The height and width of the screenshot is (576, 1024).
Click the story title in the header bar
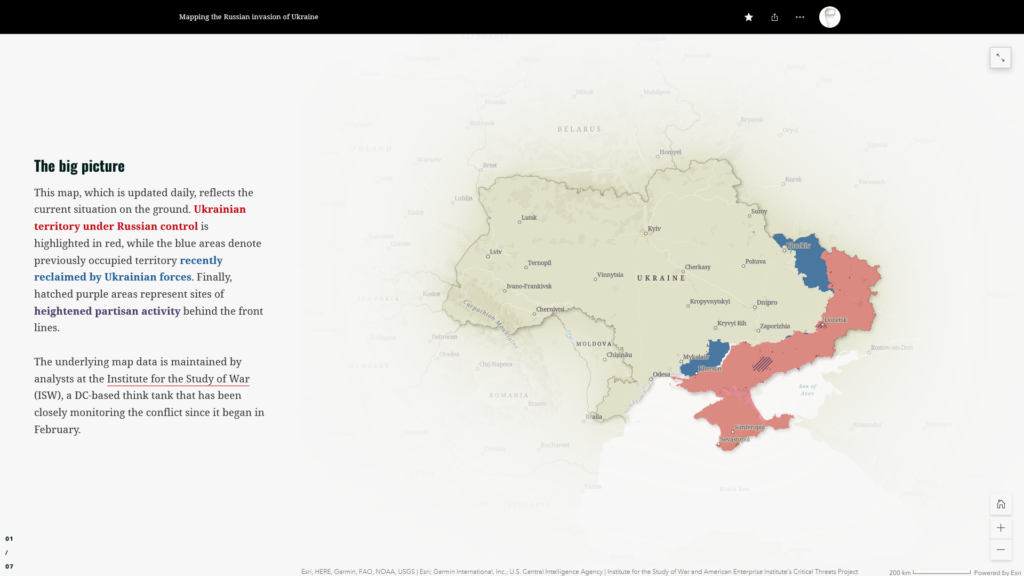[x=249, y=17]
